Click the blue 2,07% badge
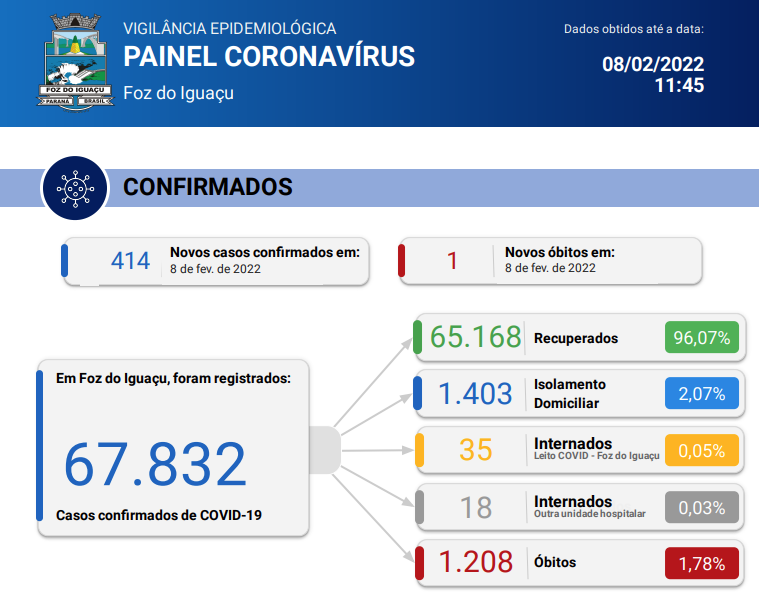 click(701, 394)
